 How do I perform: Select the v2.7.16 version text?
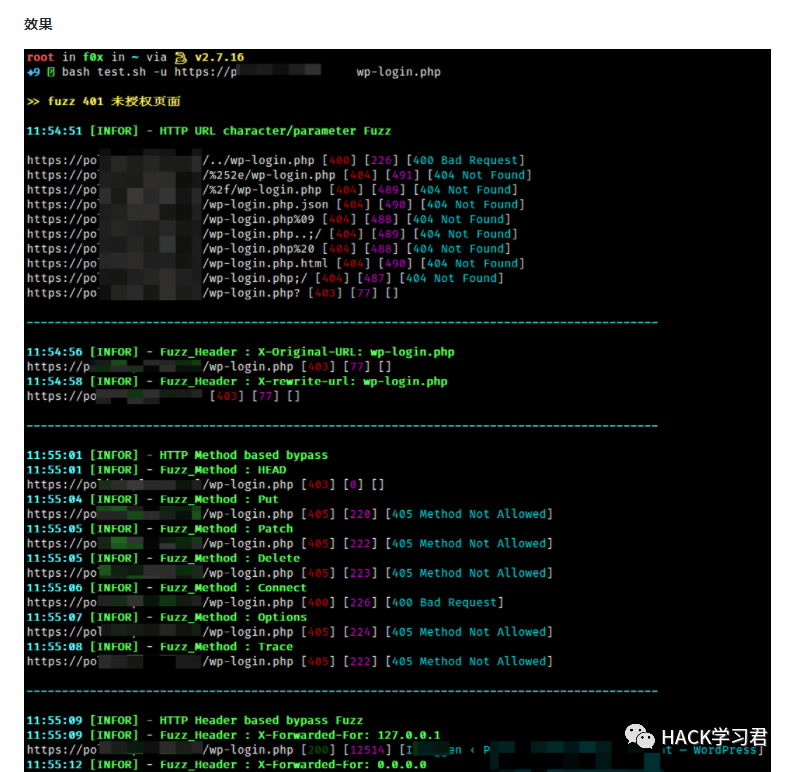(219, 57)
